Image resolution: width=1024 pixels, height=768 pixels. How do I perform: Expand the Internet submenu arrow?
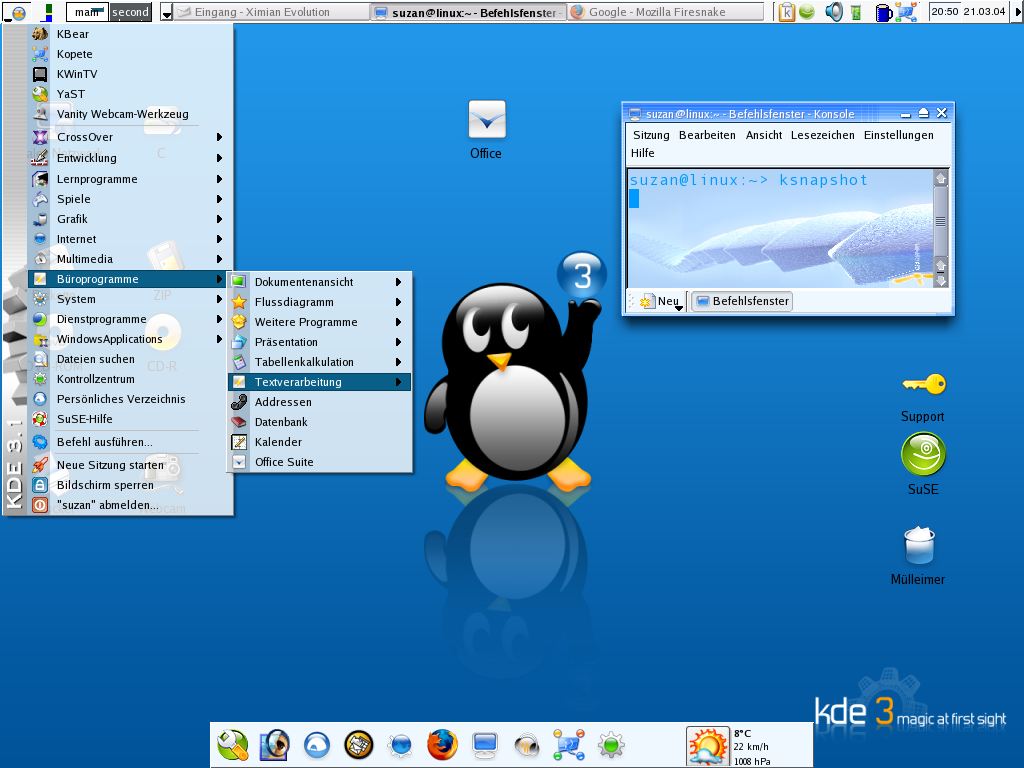click(219, 239)
